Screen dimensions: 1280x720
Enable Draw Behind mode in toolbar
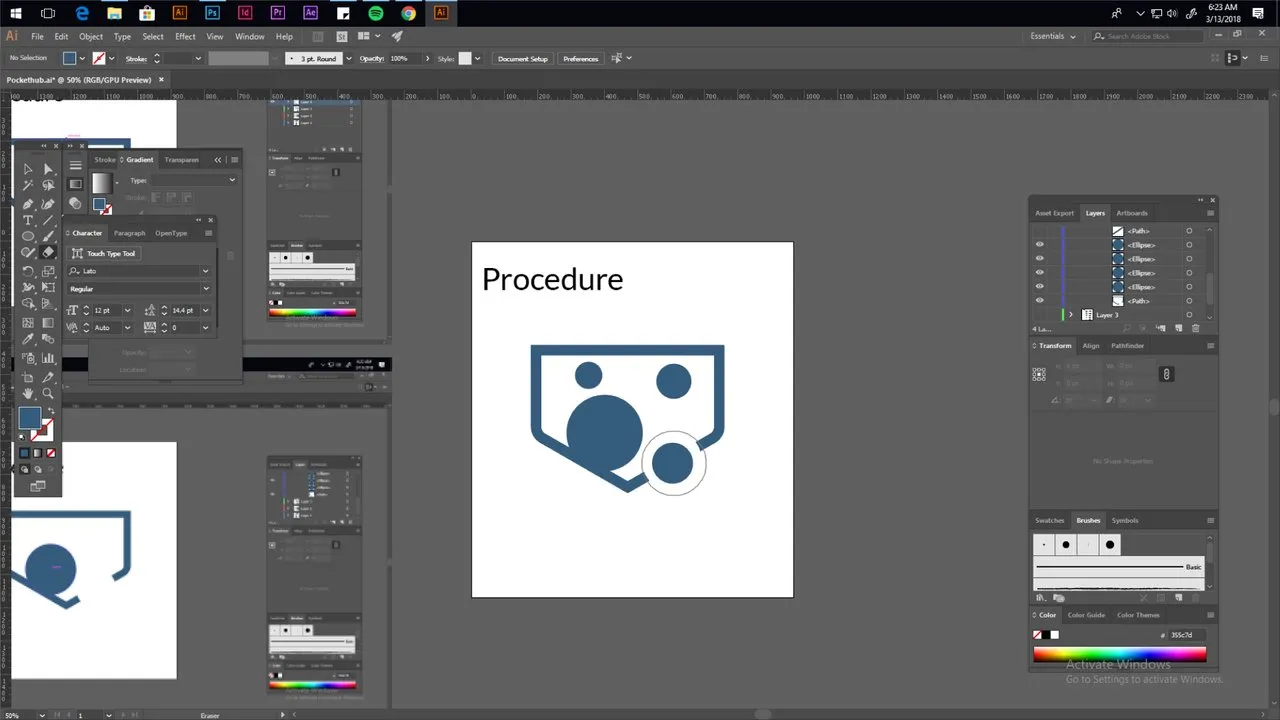38,469
